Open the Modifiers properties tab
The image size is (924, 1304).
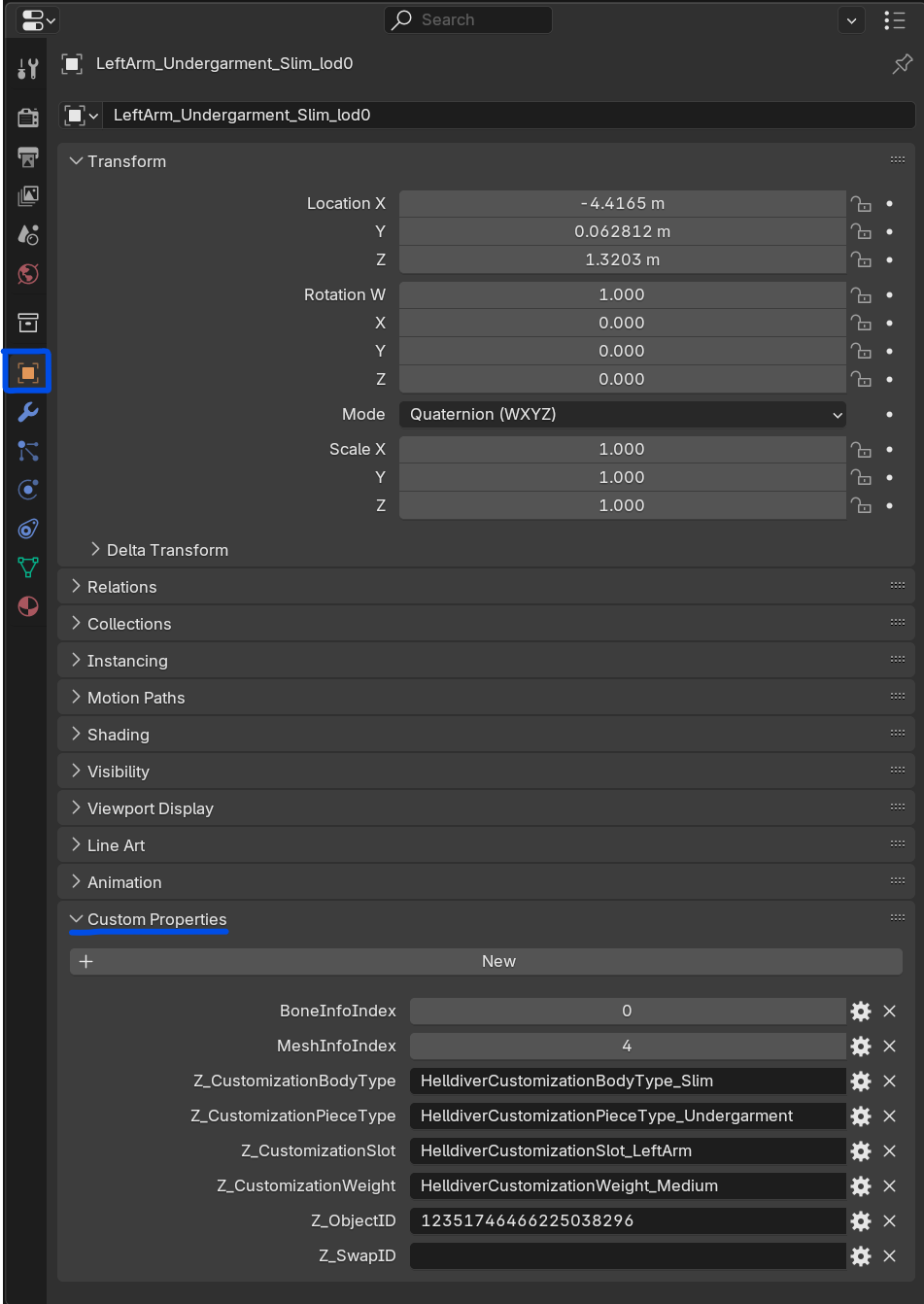tap(28, 412)
